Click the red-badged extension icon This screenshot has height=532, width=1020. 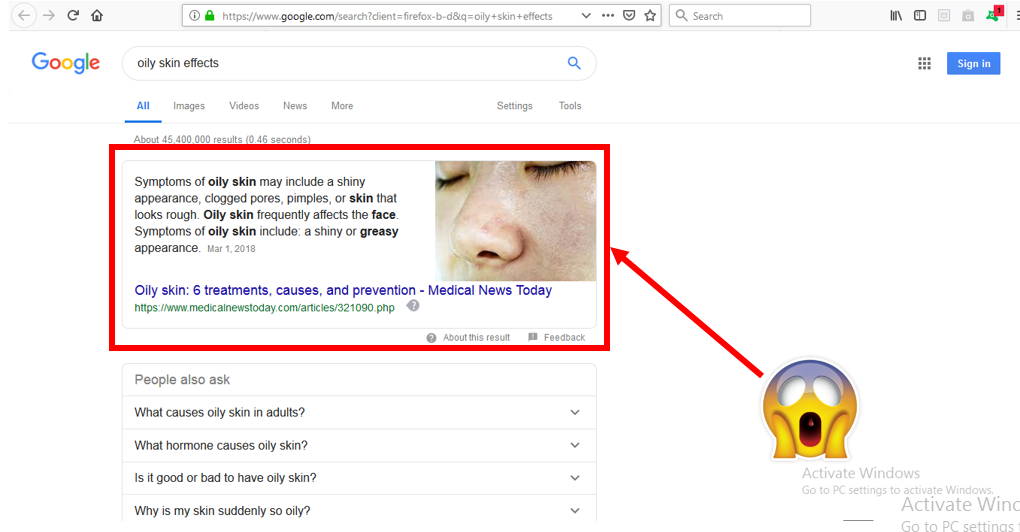click(x=994, y=14)
